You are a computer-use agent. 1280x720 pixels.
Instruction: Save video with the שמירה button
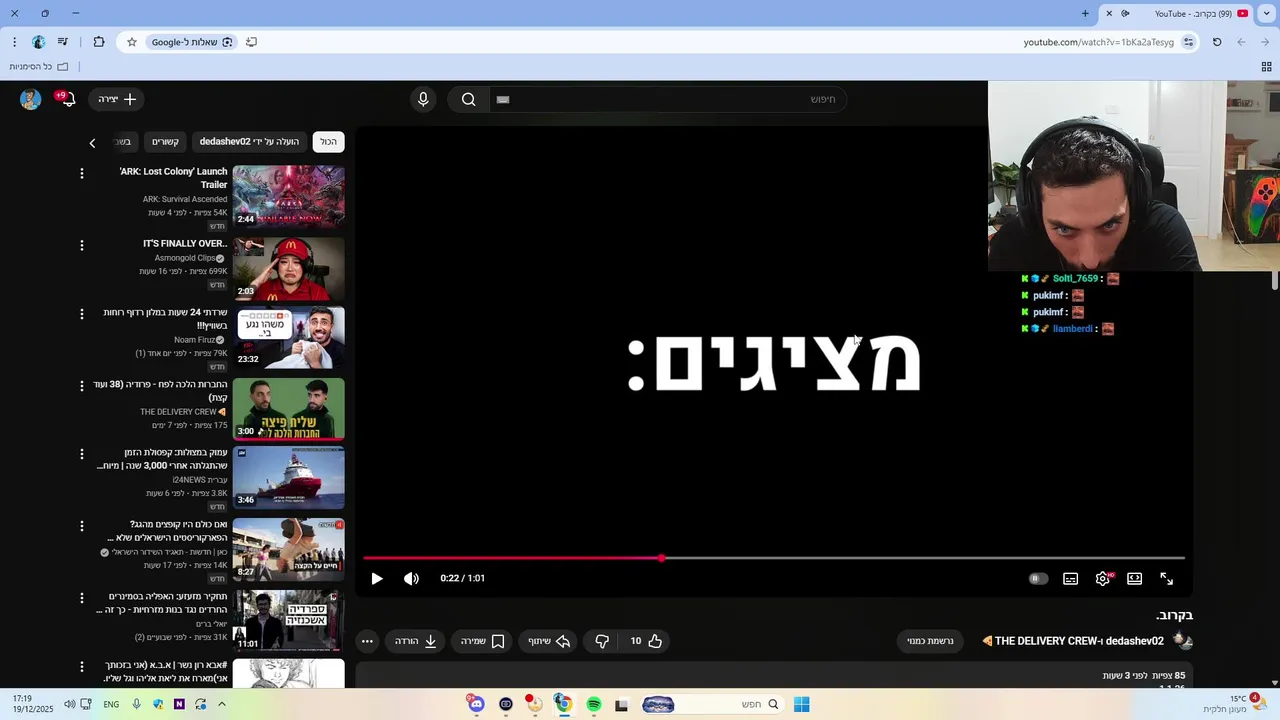(482, 641)
